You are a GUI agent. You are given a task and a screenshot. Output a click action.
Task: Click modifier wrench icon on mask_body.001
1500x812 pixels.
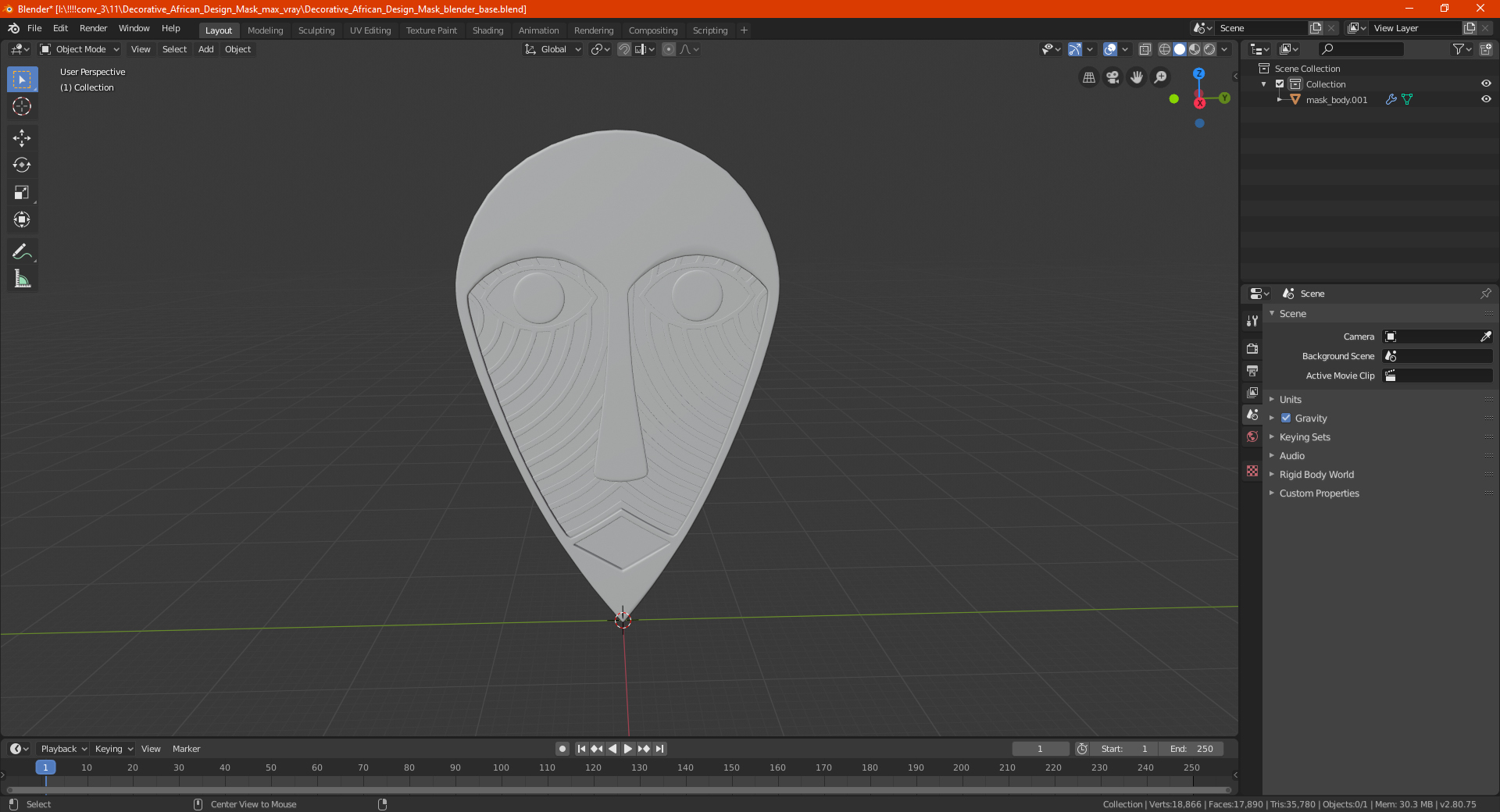click(1391, 100)
